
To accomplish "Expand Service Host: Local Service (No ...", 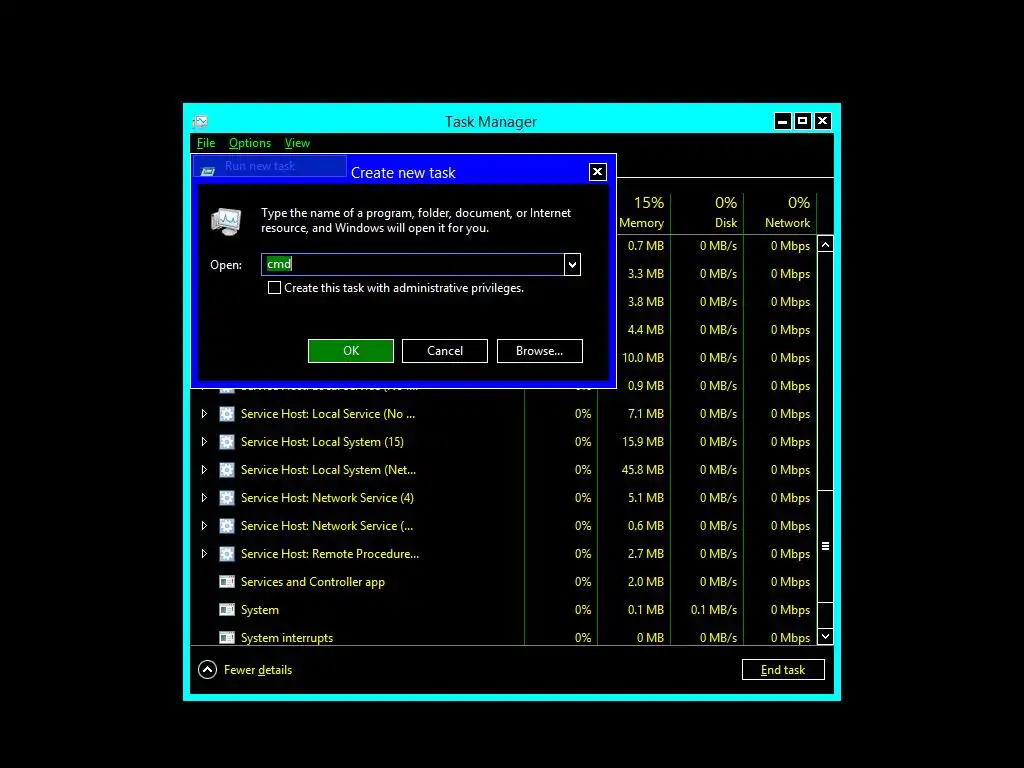I will pyautogui.click(x=204, y=414).
